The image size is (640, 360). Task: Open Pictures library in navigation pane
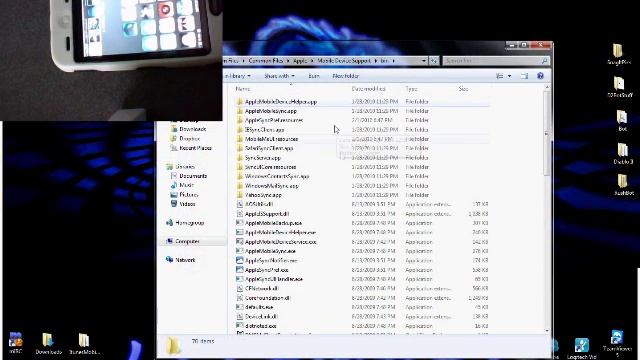(189, 195)
